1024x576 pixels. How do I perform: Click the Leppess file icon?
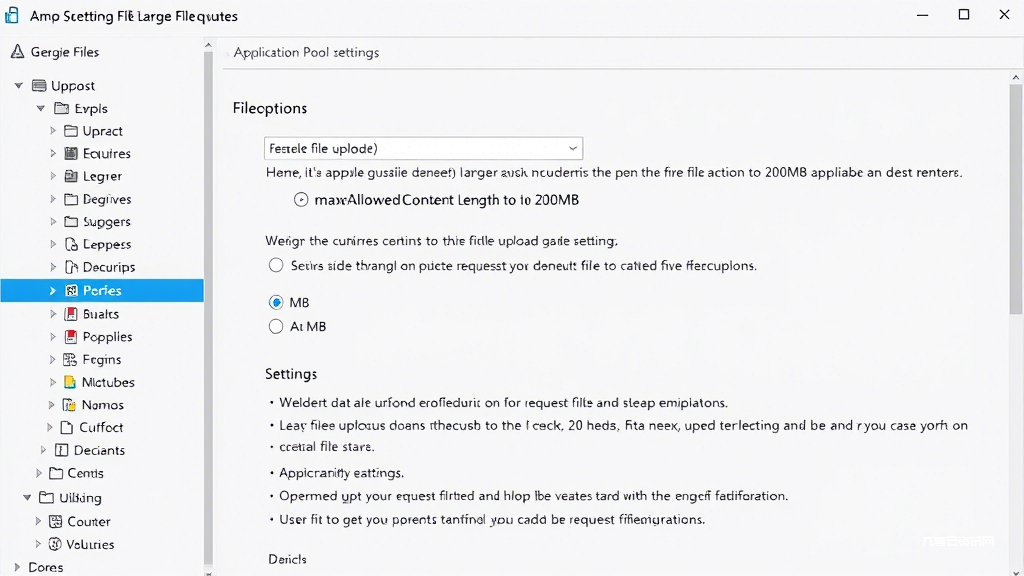71,244
